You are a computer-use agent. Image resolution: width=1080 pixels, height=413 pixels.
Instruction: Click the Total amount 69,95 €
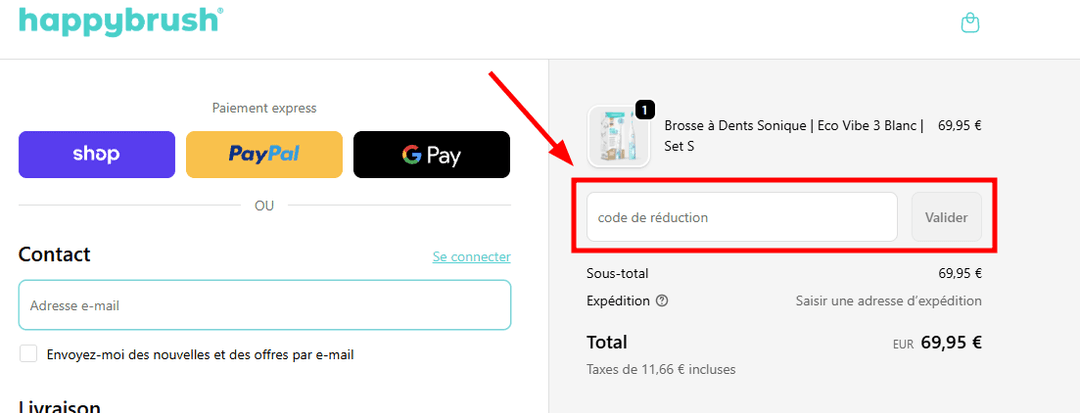point(951,342)
